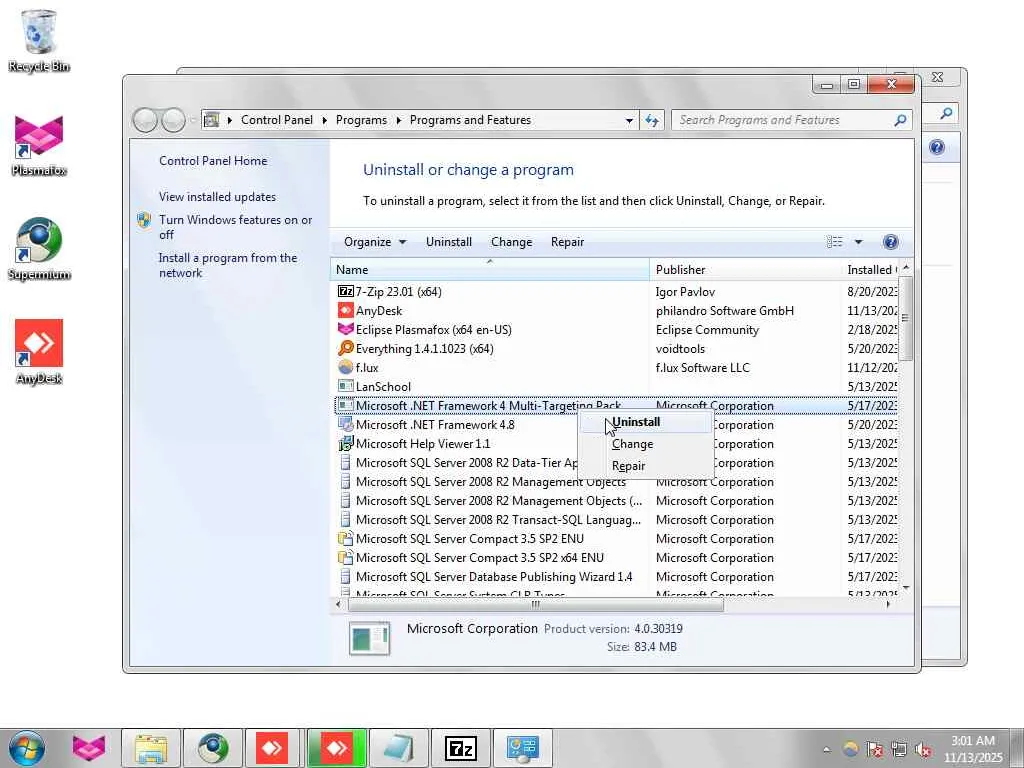Open Windows Explorer from the taskbar

(x=151, y=748)
